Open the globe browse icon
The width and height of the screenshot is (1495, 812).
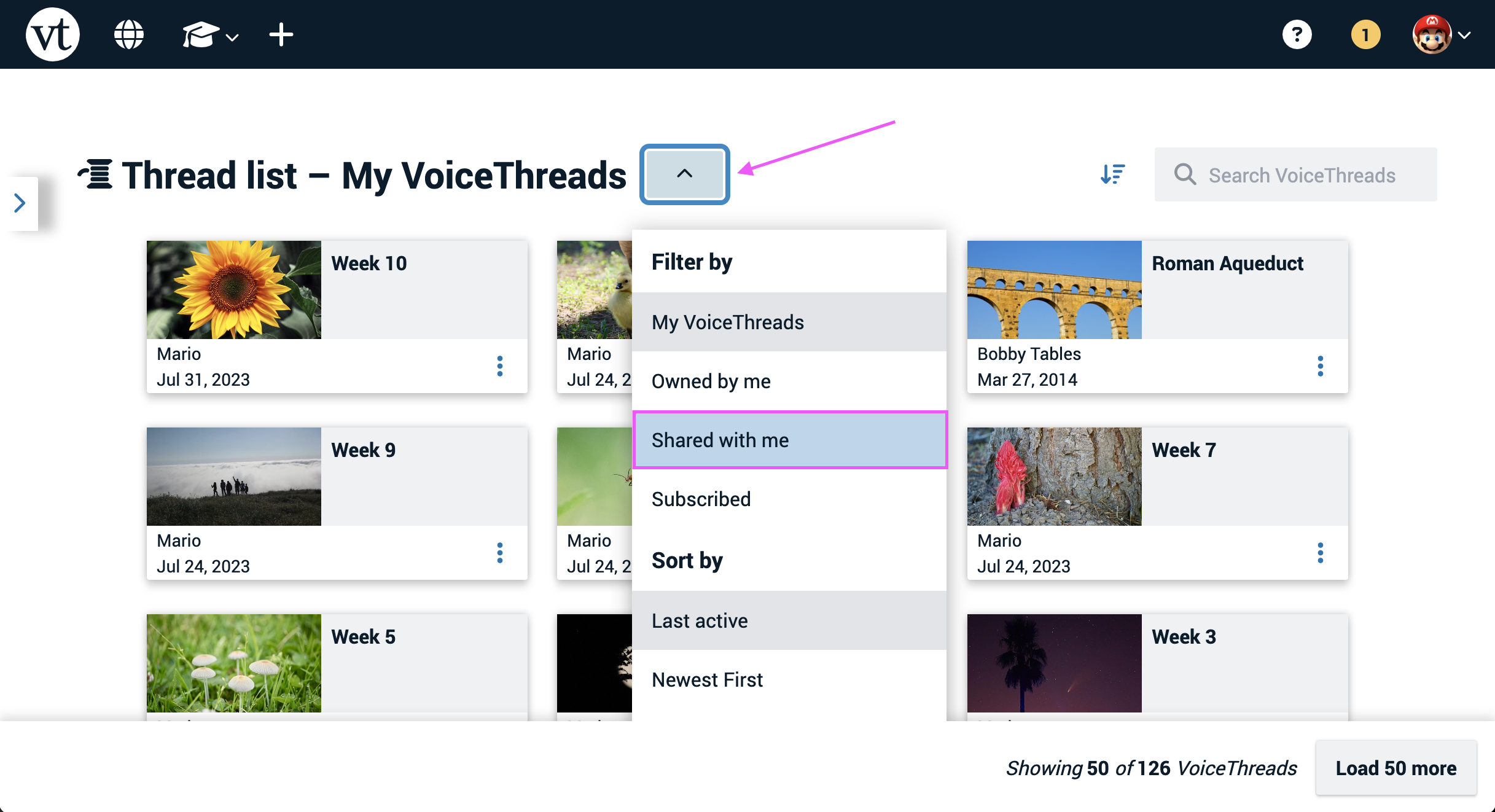pyautogui.click(x=129, y=34)
